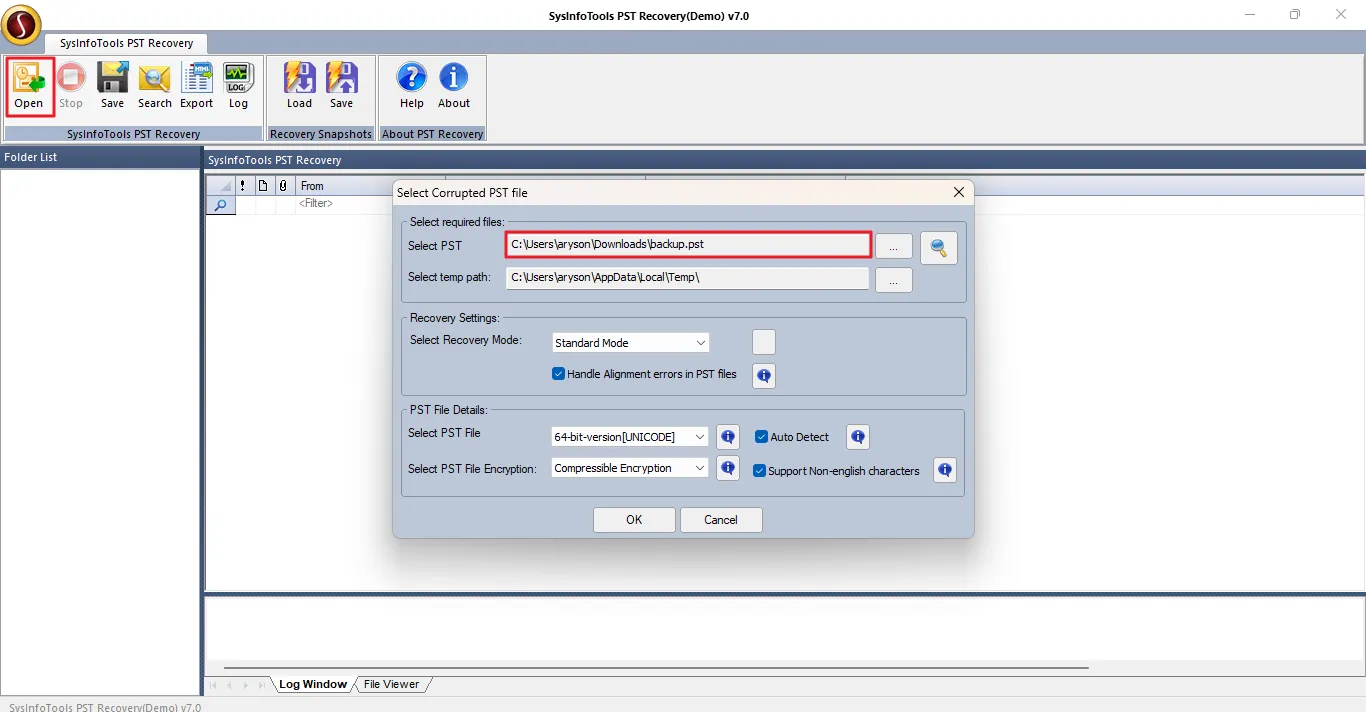Click the importance (!) column header
The image size is (1366, 712).
(243, 186)
